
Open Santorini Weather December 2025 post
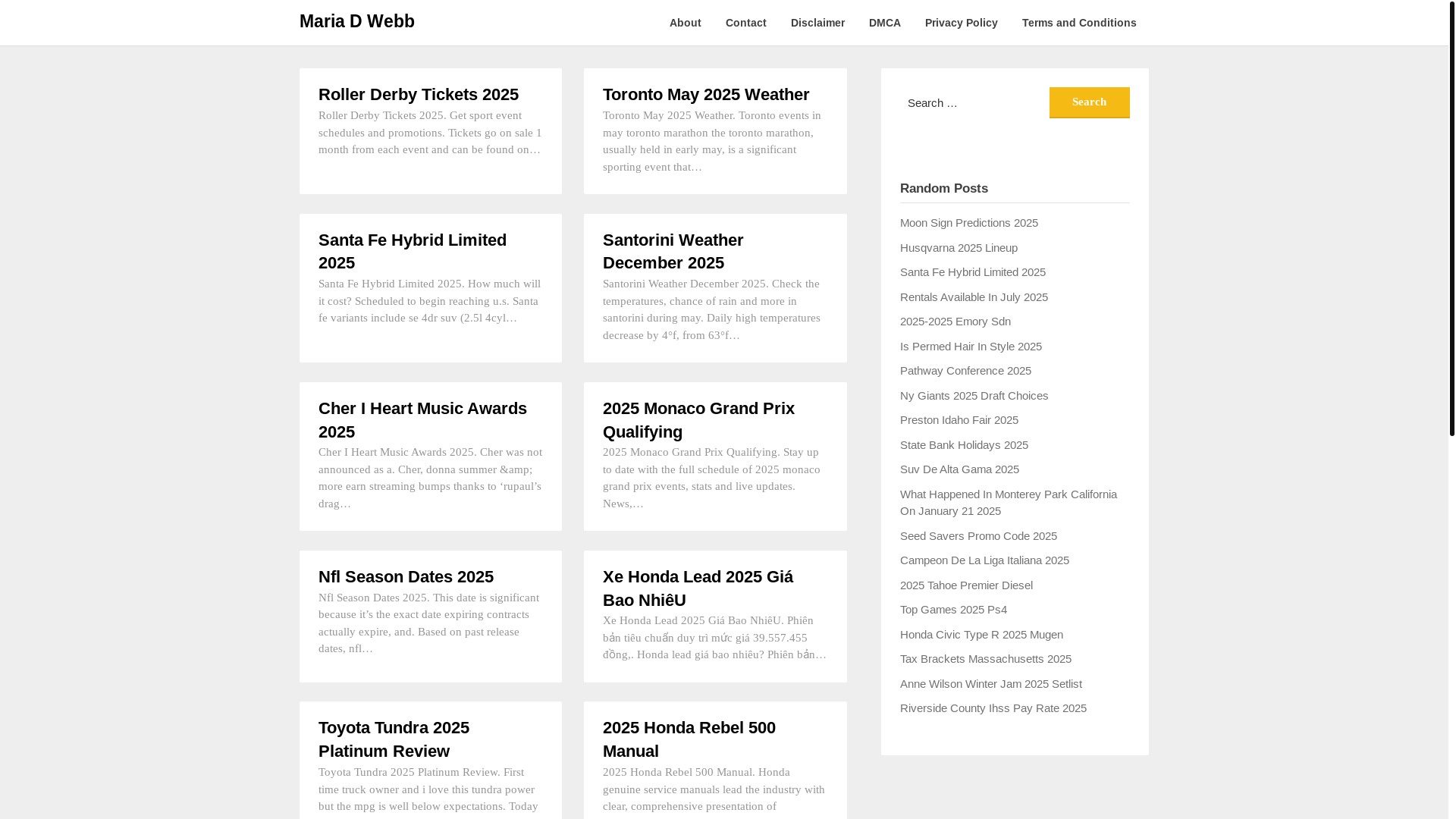coord(673,251)
